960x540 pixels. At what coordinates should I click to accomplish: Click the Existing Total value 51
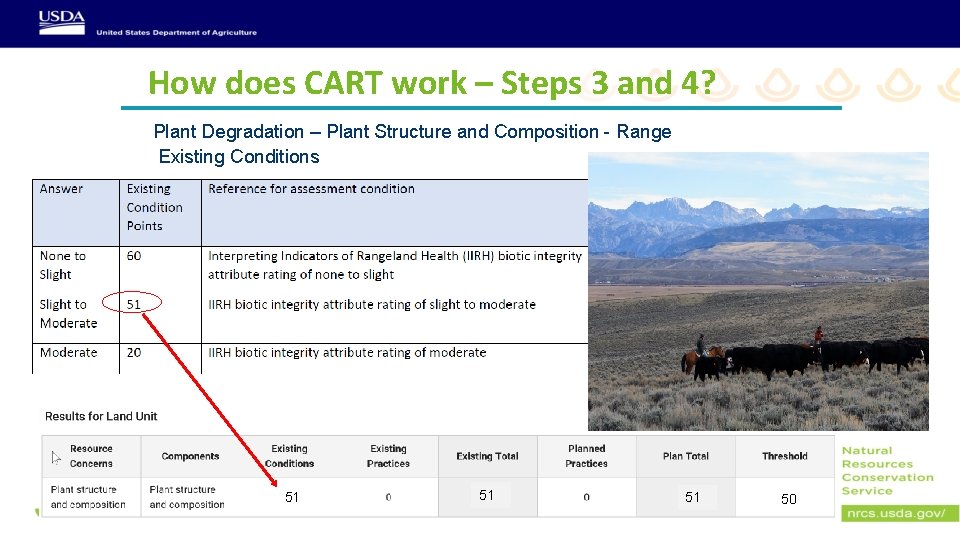[x=487, y=495]
